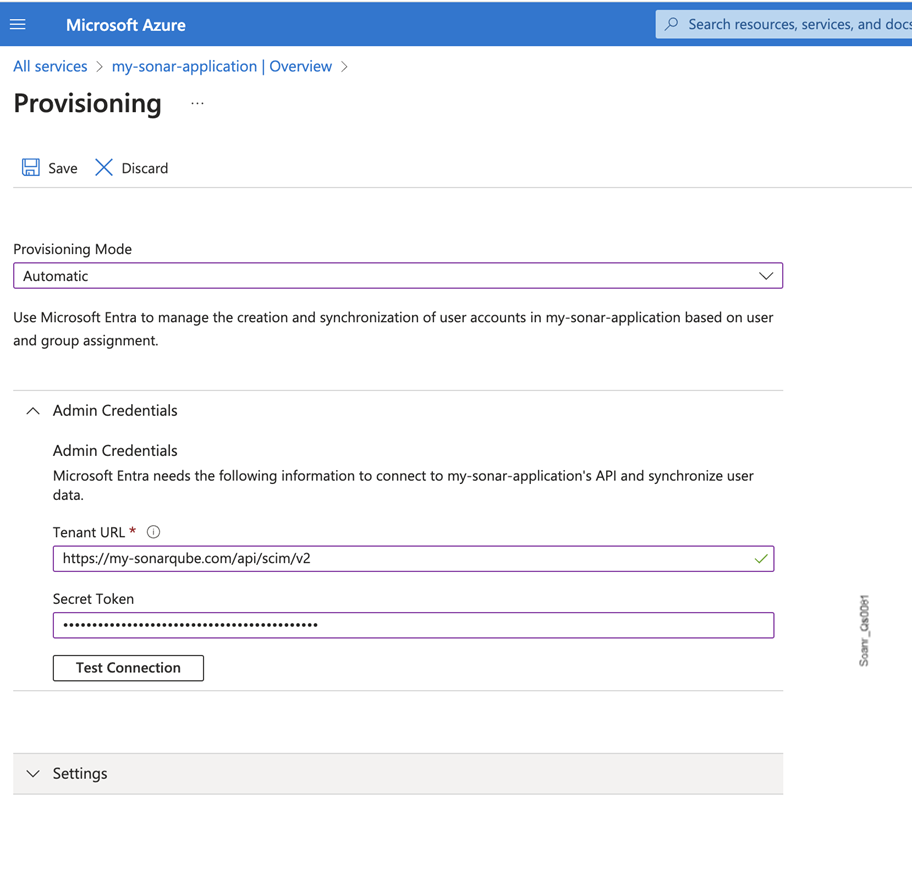Screen dimensions: 912x870
Task: Collapse the Admin Credentials section
Action: point(32,410)
